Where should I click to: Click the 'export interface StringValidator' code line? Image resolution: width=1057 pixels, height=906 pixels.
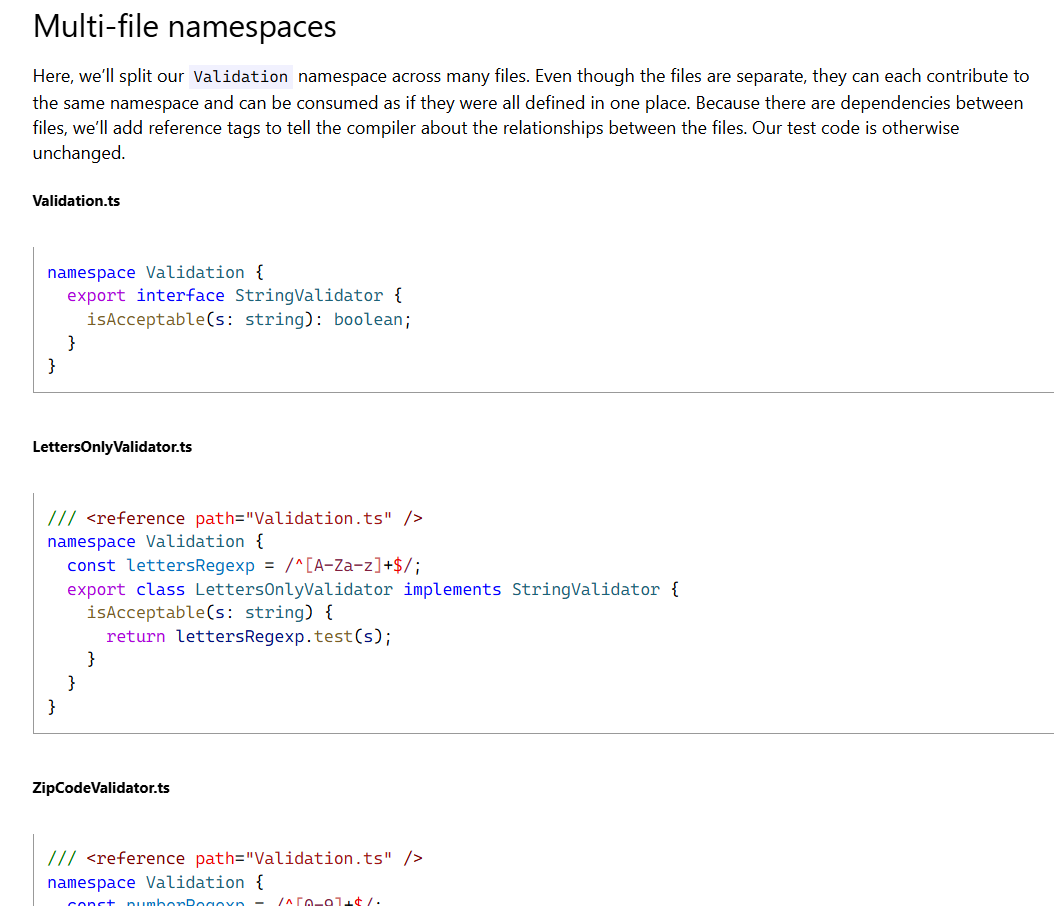click(225, 296)
